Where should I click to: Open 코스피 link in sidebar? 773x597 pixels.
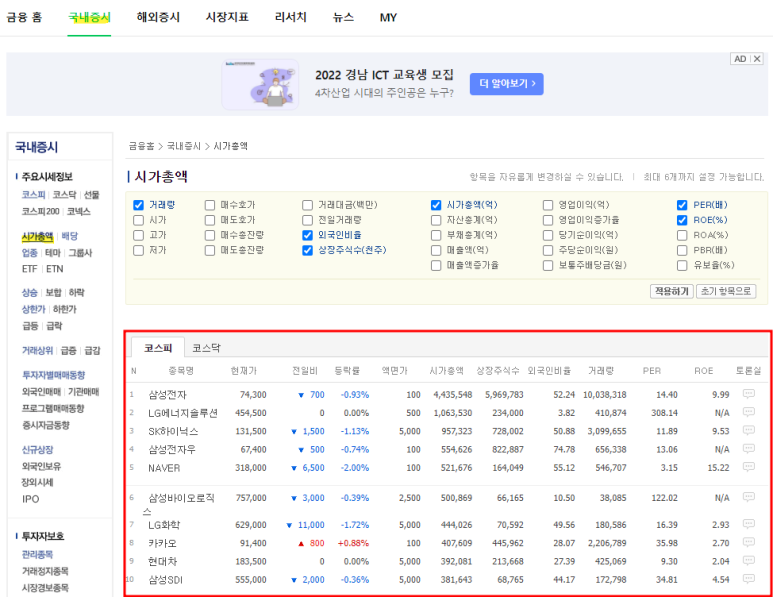click(34, 195)
